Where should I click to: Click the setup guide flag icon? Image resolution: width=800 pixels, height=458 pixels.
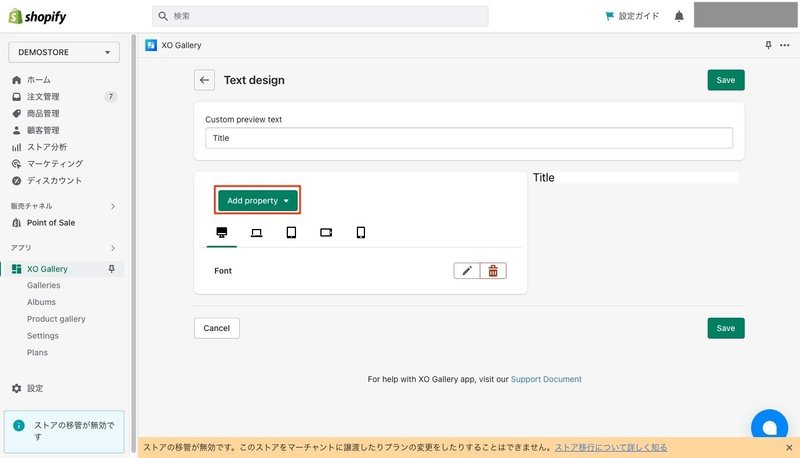pos(609,16)
